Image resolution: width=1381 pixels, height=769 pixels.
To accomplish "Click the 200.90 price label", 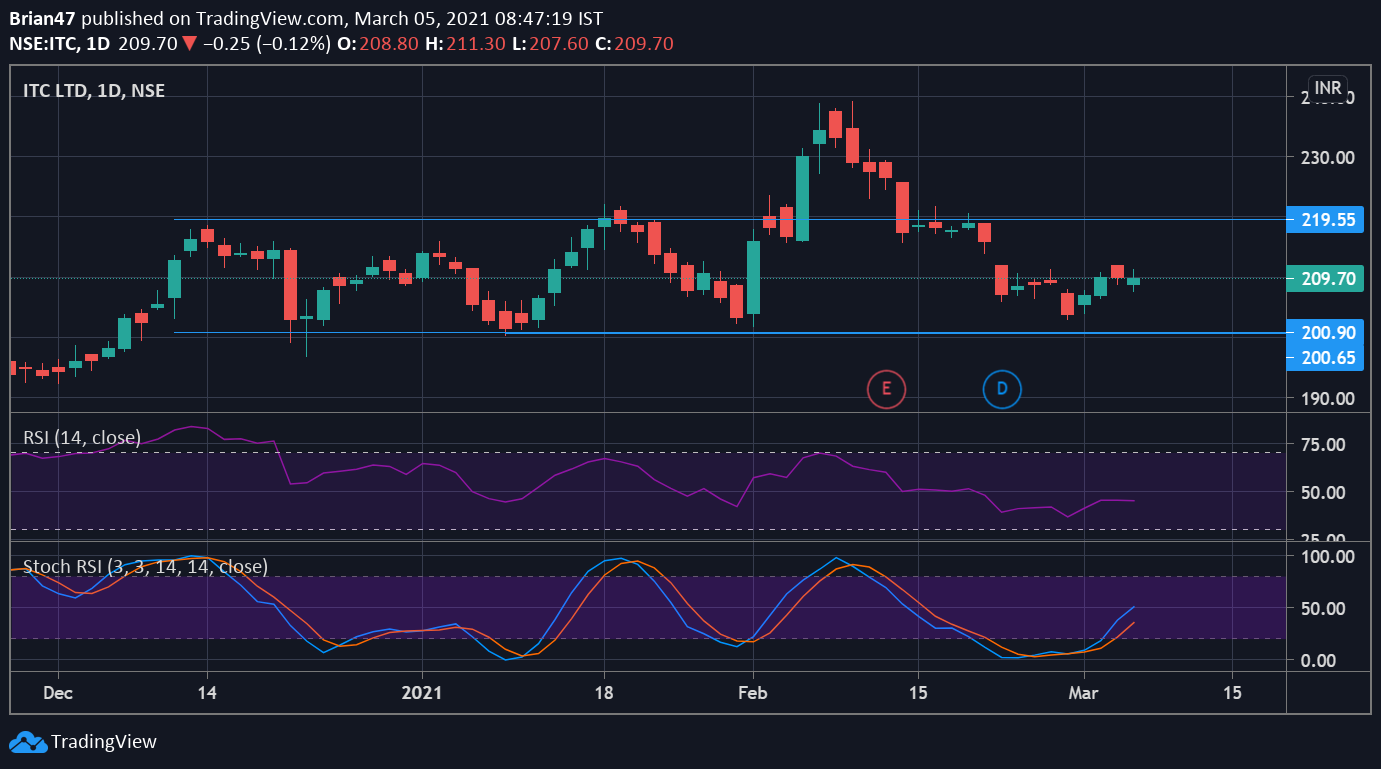I will point(1325,332).
